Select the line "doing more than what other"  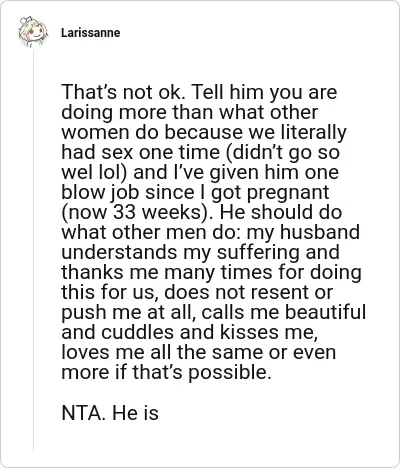(189, 112)
